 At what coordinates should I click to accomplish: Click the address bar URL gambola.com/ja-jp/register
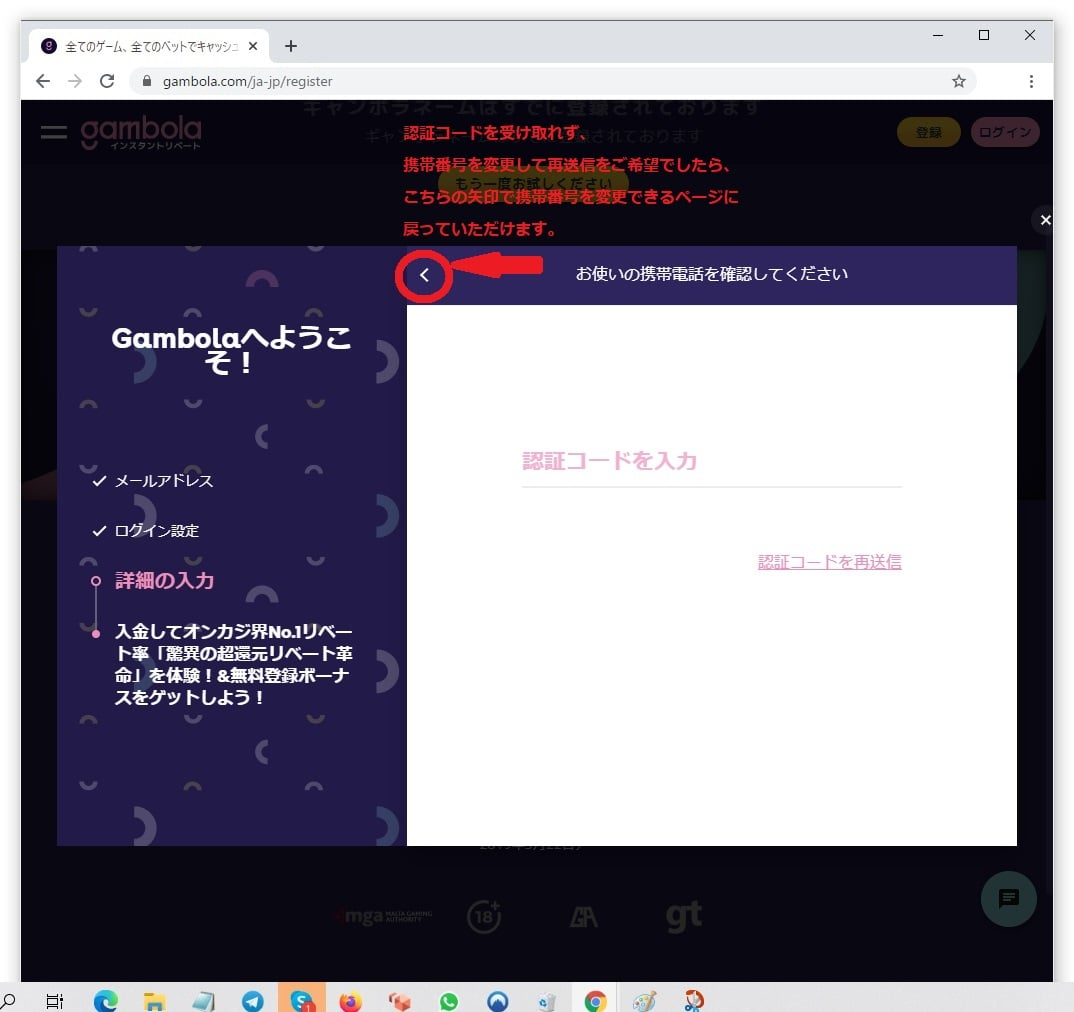[247, 82]
